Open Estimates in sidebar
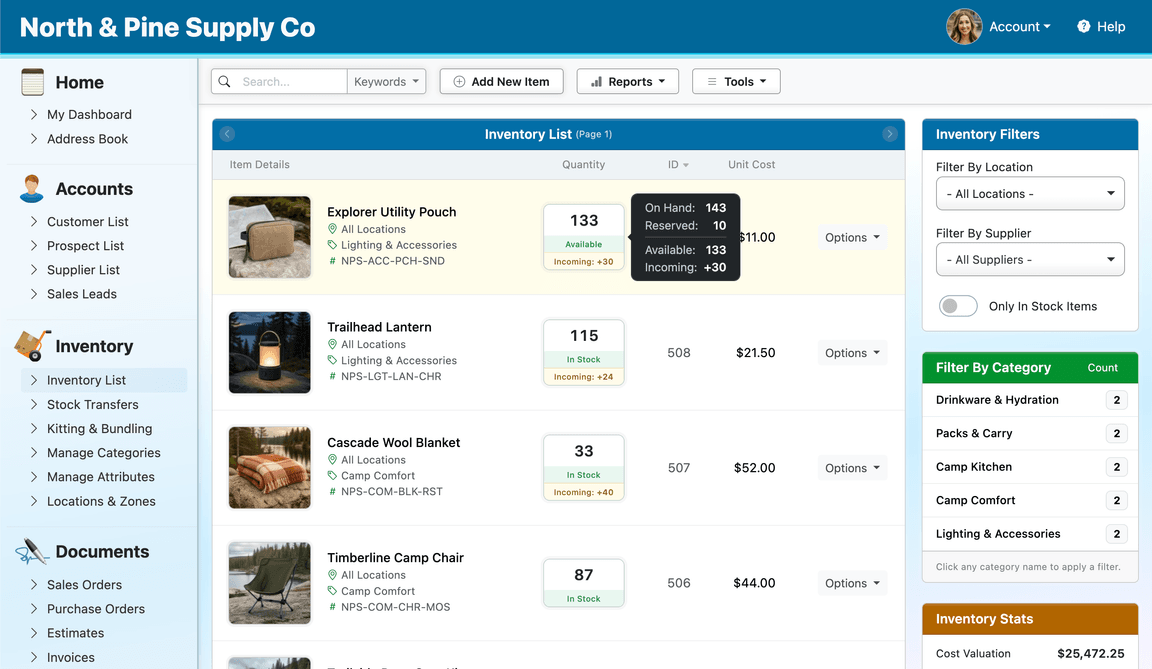This screenshot has width=1152, height=669. [75, 633]
